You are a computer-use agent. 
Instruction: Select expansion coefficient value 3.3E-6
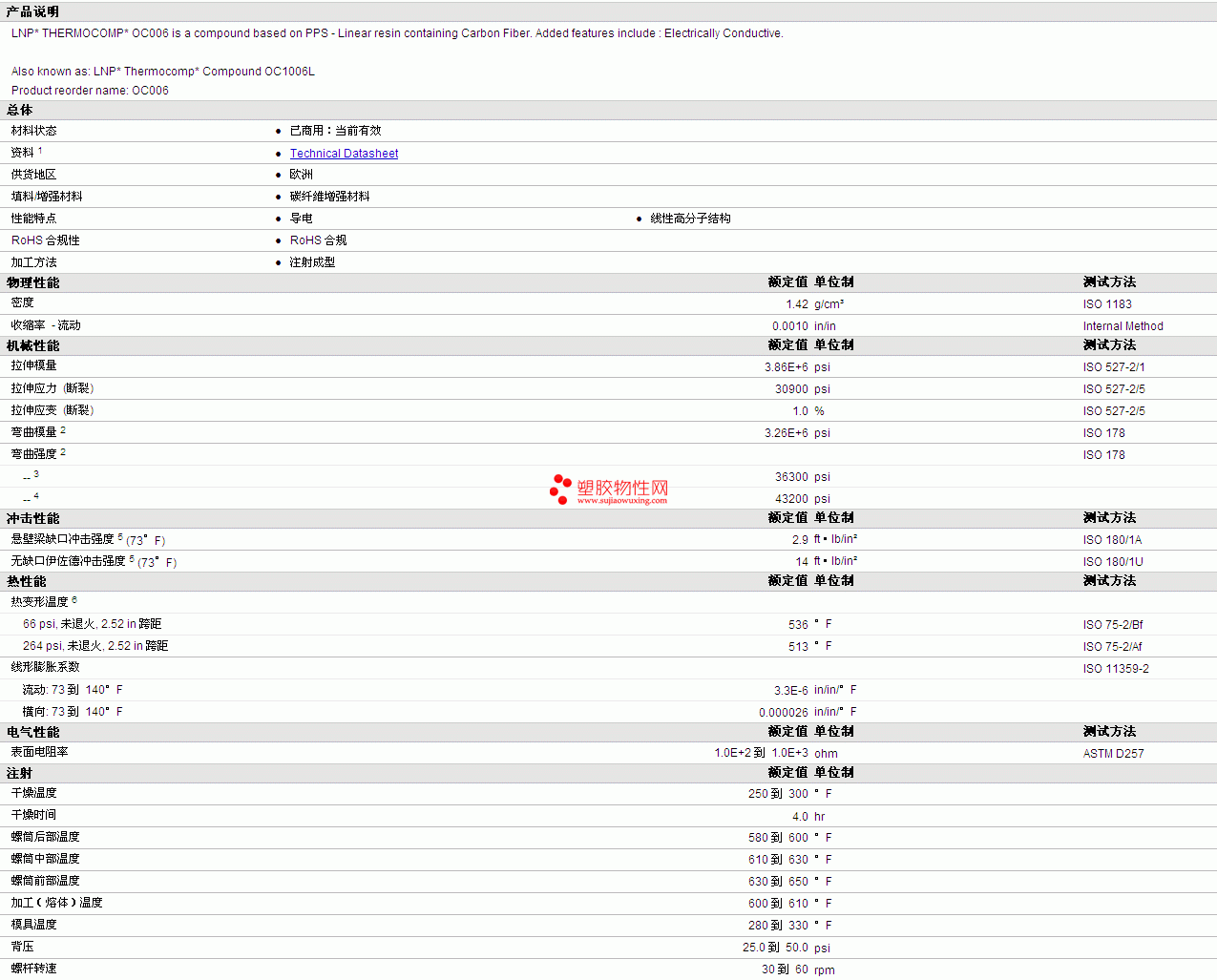[x=791, y=691]
